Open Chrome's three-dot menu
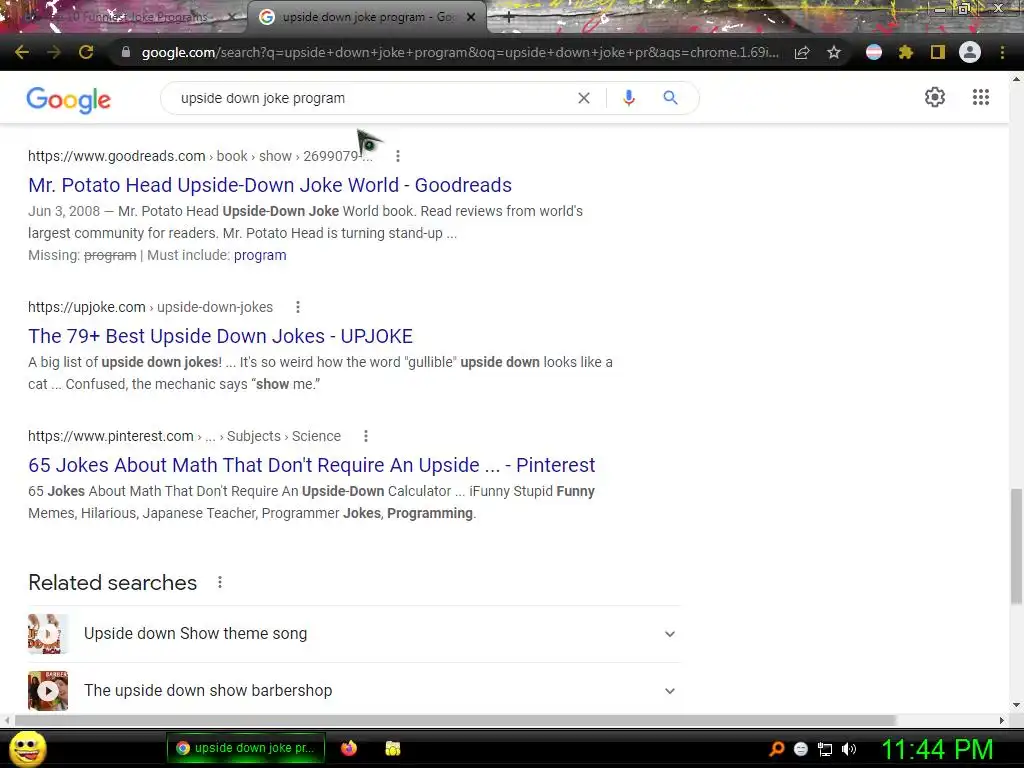The width and height of the screenshot is (1024, 768). point(1002,52)
